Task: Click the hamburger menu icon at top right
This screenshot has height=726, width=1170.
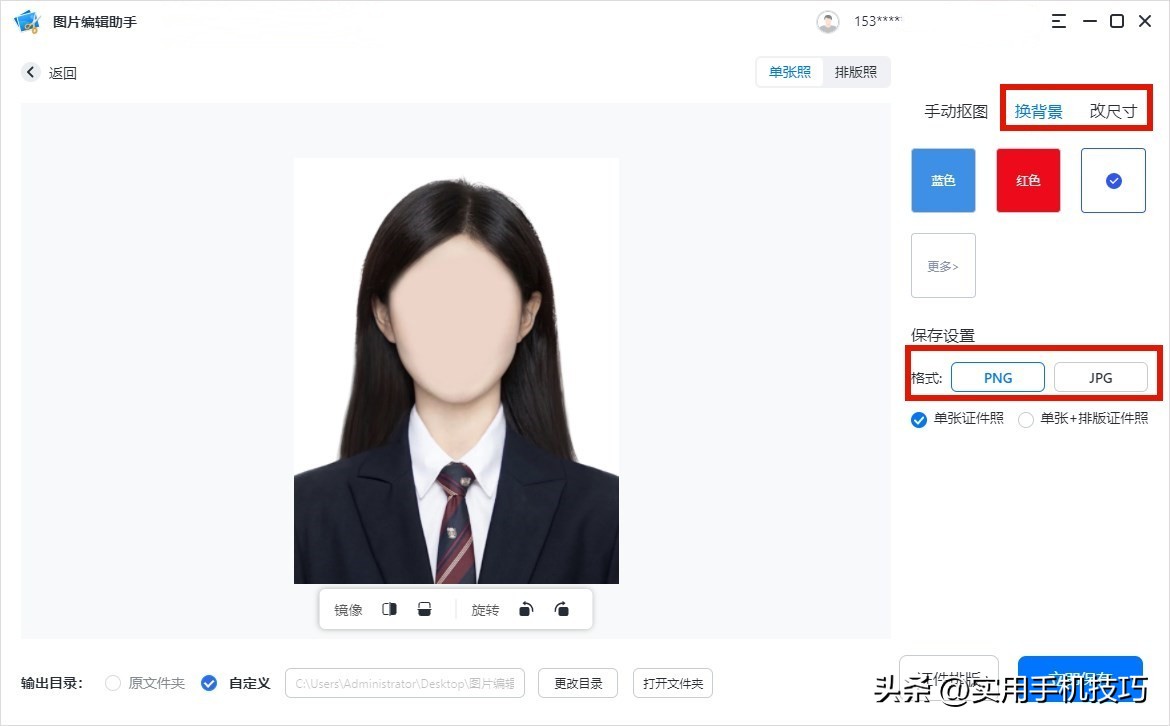Action: tap(1058, 20)
